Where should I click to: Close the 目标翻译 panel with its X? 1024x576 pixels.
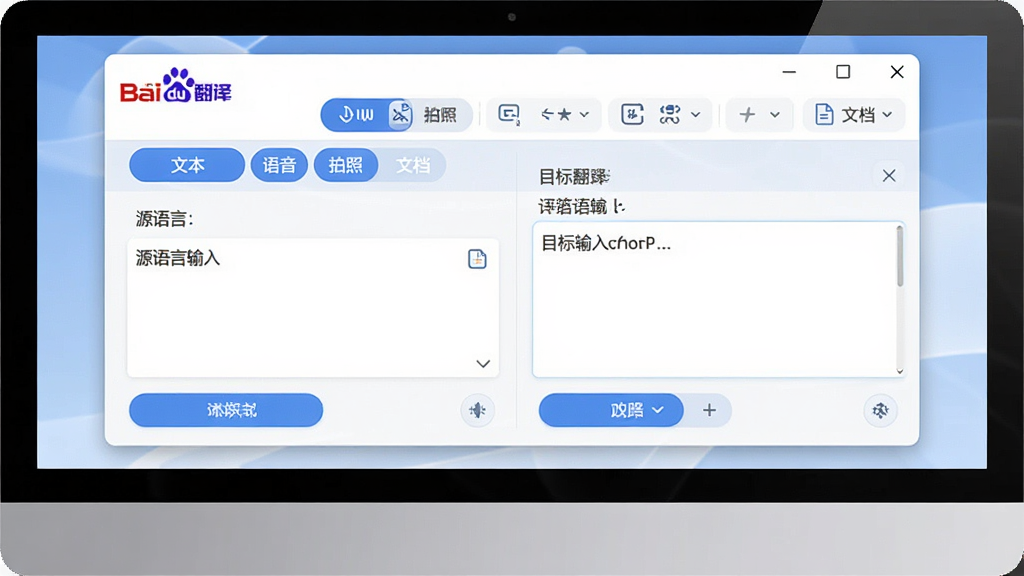tap(889, 176)
